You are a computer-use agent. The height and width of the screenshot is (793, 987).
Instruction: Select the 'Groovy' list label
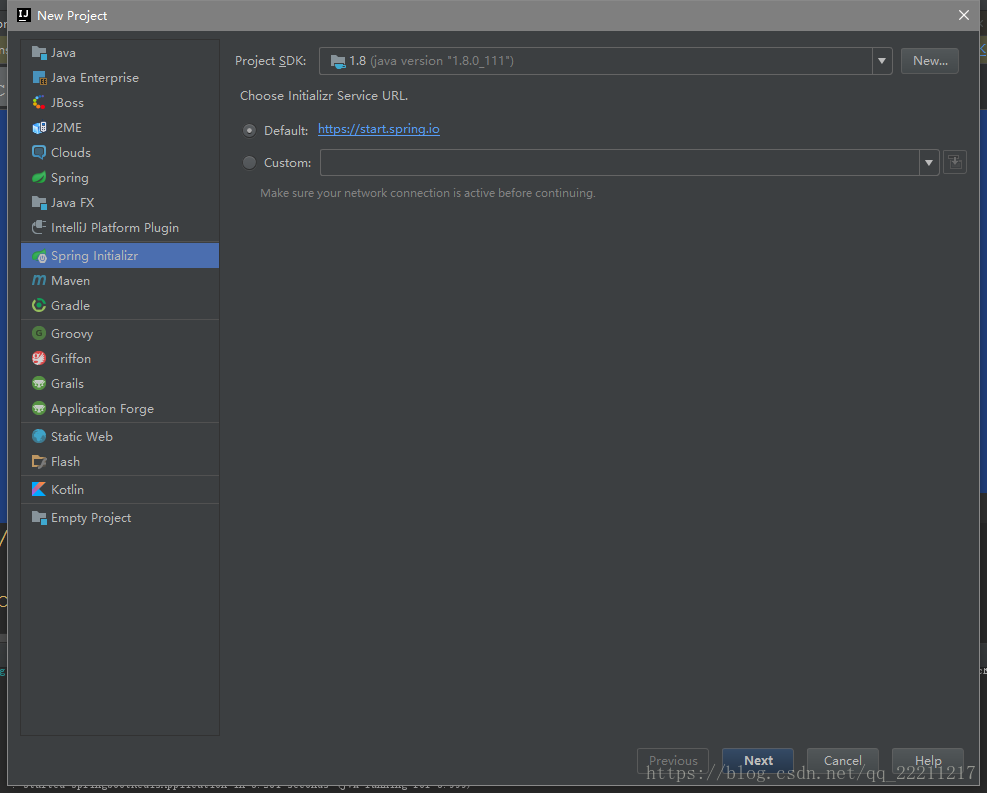click(x=72, y=334)
